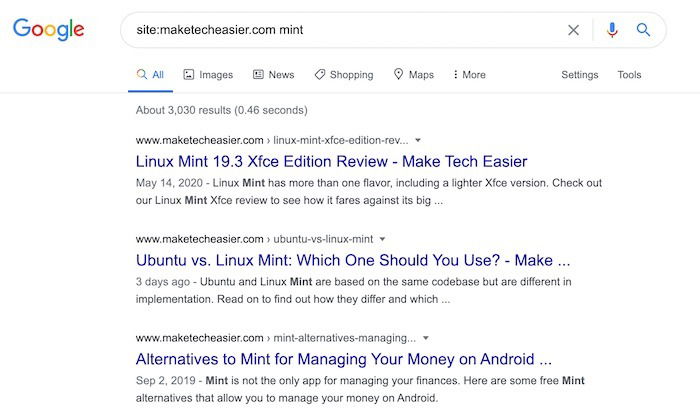
Task: Open the Tools menu
Action: (x=629, y=75)
